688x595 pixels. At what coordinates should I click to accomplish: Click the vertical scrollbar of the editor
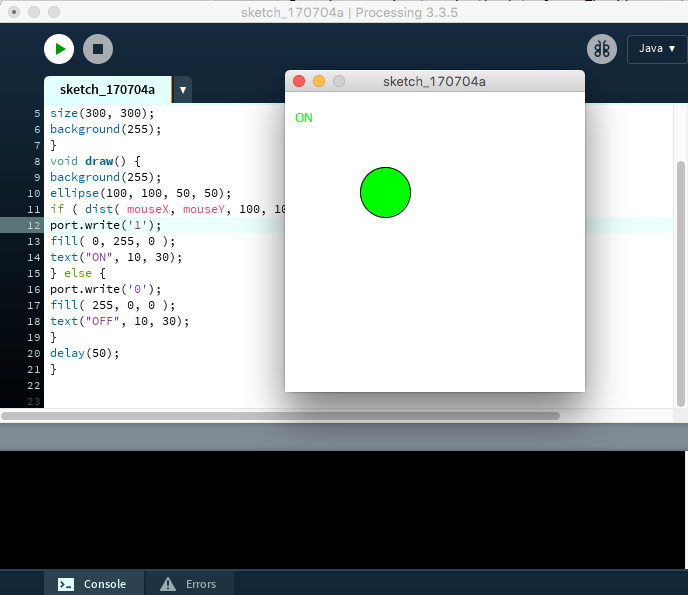coord(681,284)
